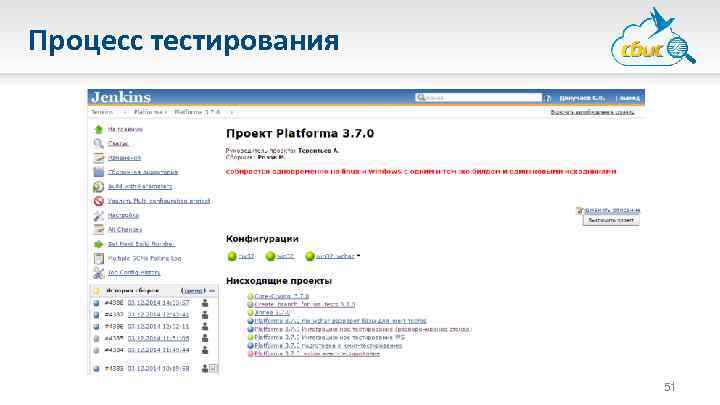Click the user icon beside the 11:49:44 build
Image resolution: width=720 pixels, height=405 pixels.
[205, 350]
